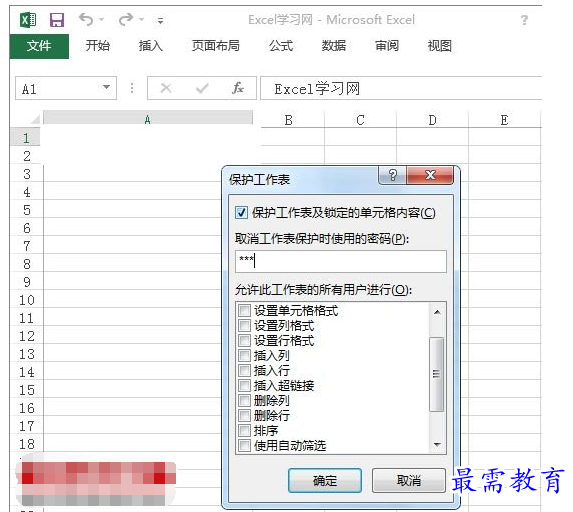The width and height of the screenshot is (573, 512).
Task: Click the Select All corner triangle
Action: [34, 119]
